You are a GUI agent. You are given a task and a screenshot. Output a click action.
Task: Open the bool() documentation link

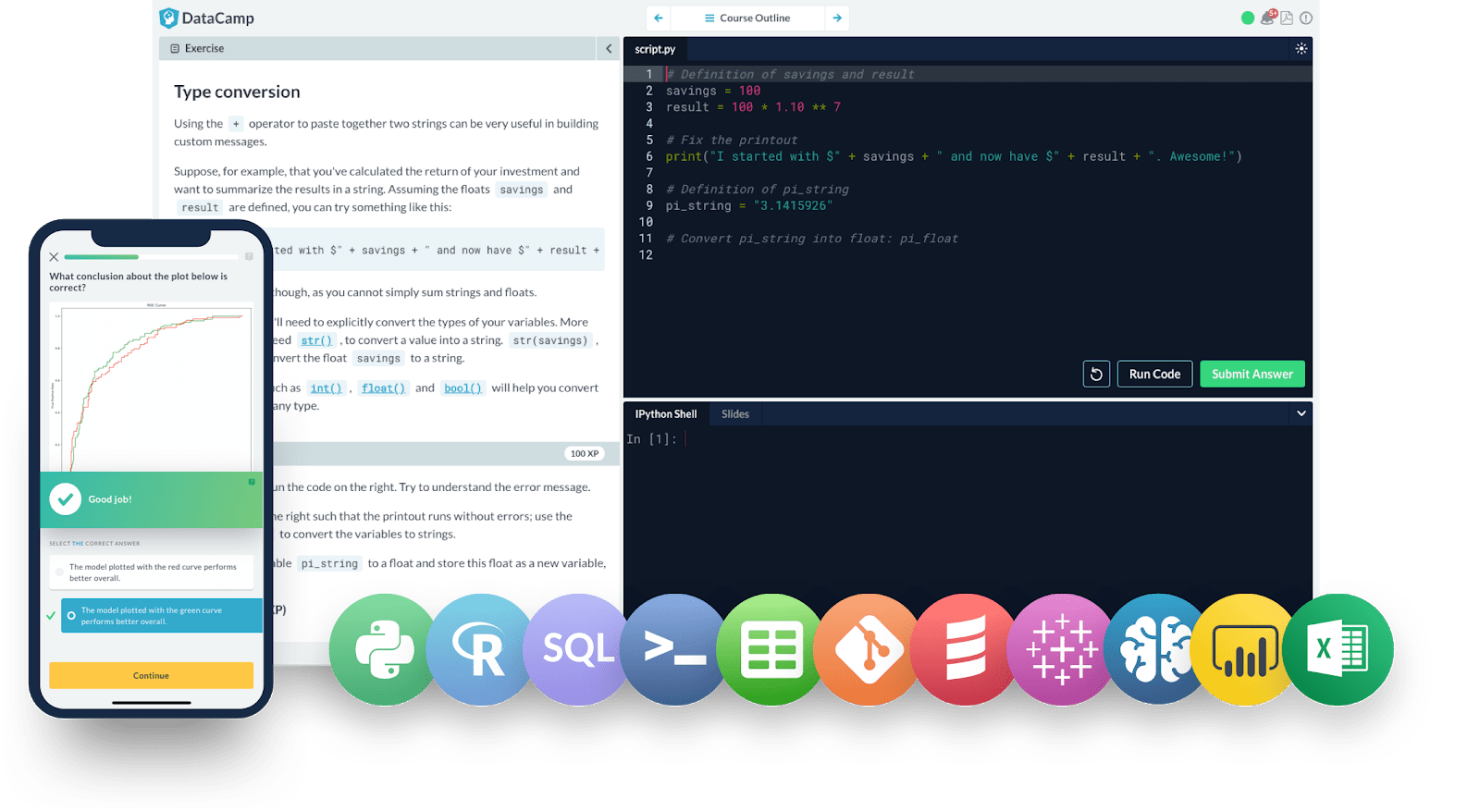[x=462, y=388]
